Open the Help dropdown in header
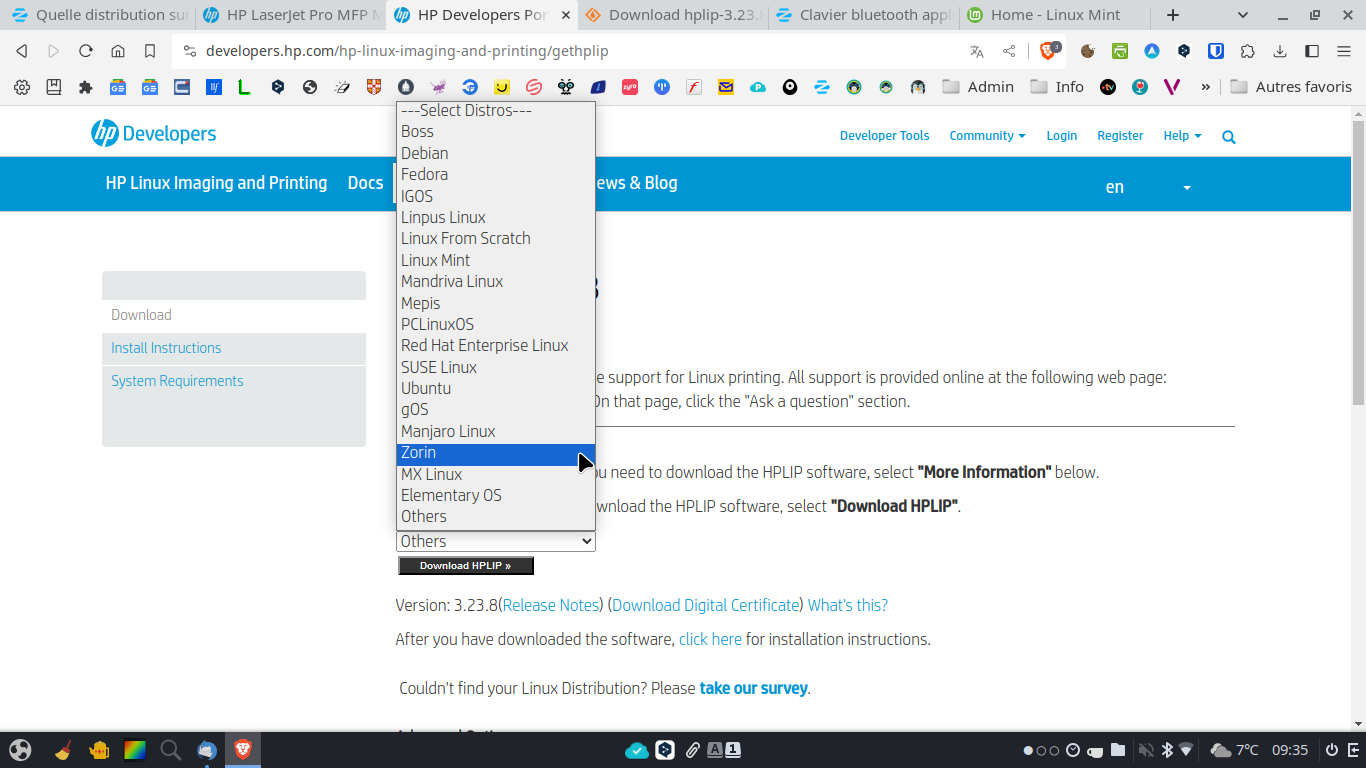 (1182, 136)
